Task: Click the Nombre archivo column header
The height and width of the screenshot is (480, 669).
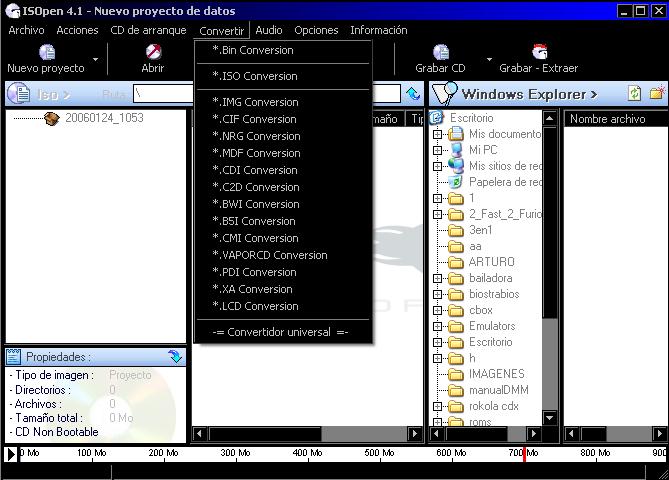Action: 607,119
